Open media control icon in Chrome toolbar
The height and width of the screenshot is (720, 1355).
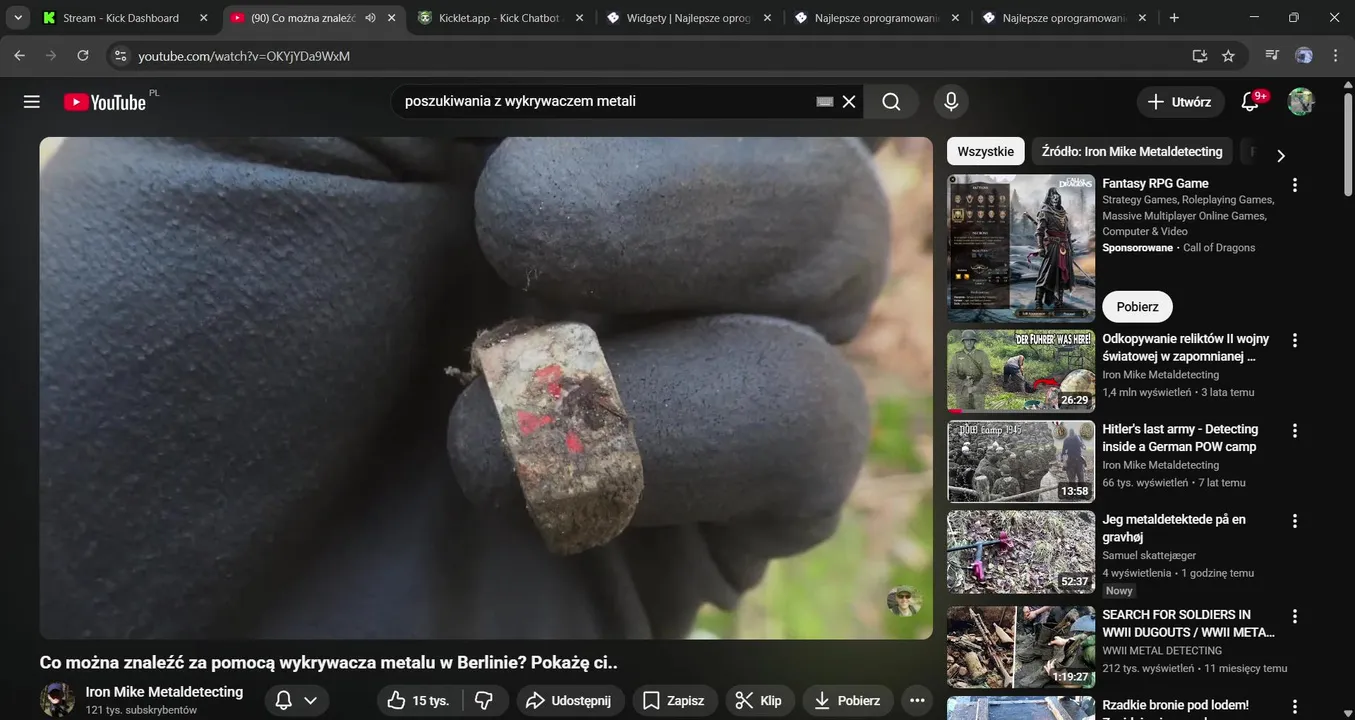pyautogui.click(x=1272, y=56)
